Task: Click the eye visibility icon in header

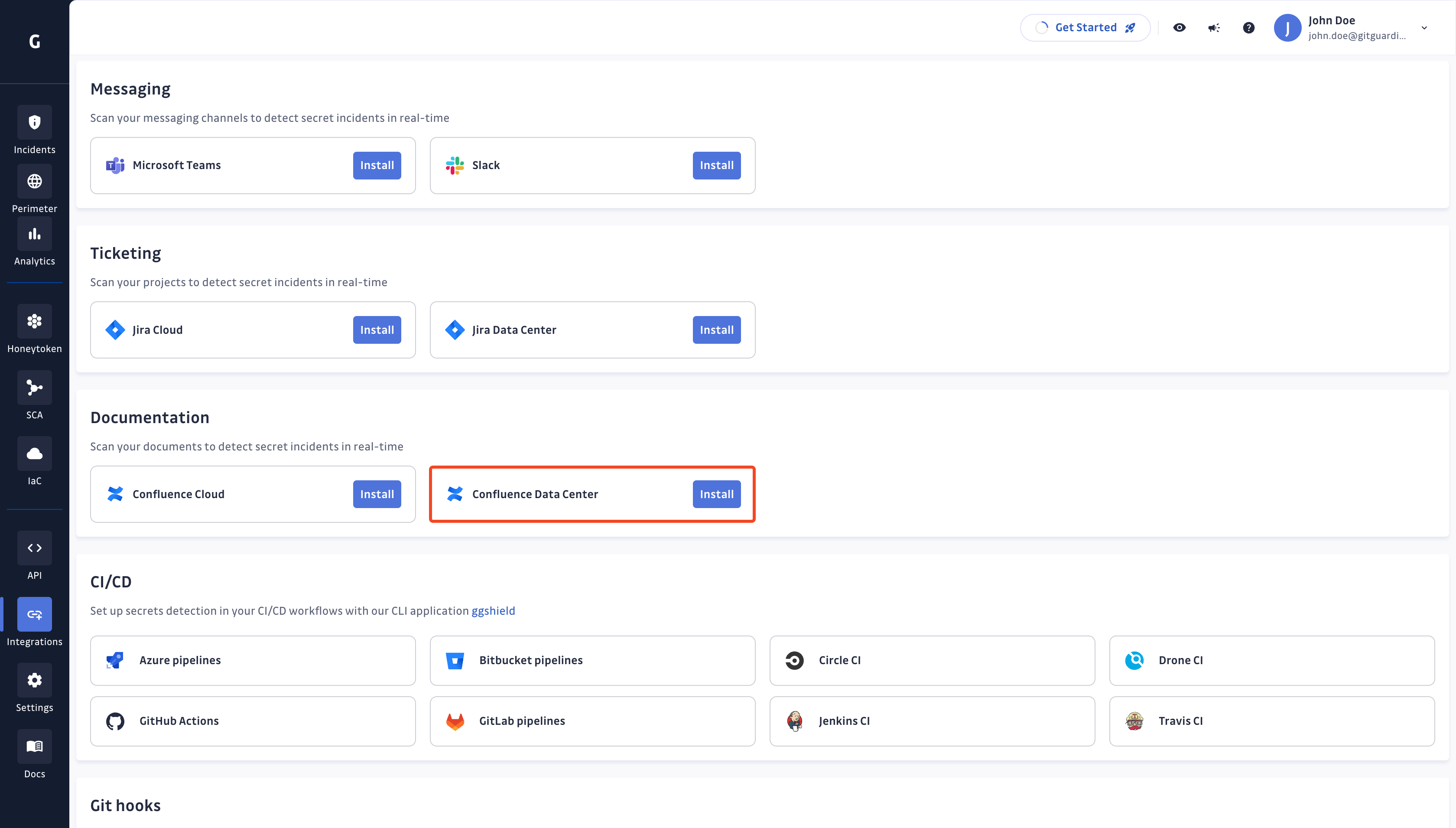Action: (x=1179, y=27)
